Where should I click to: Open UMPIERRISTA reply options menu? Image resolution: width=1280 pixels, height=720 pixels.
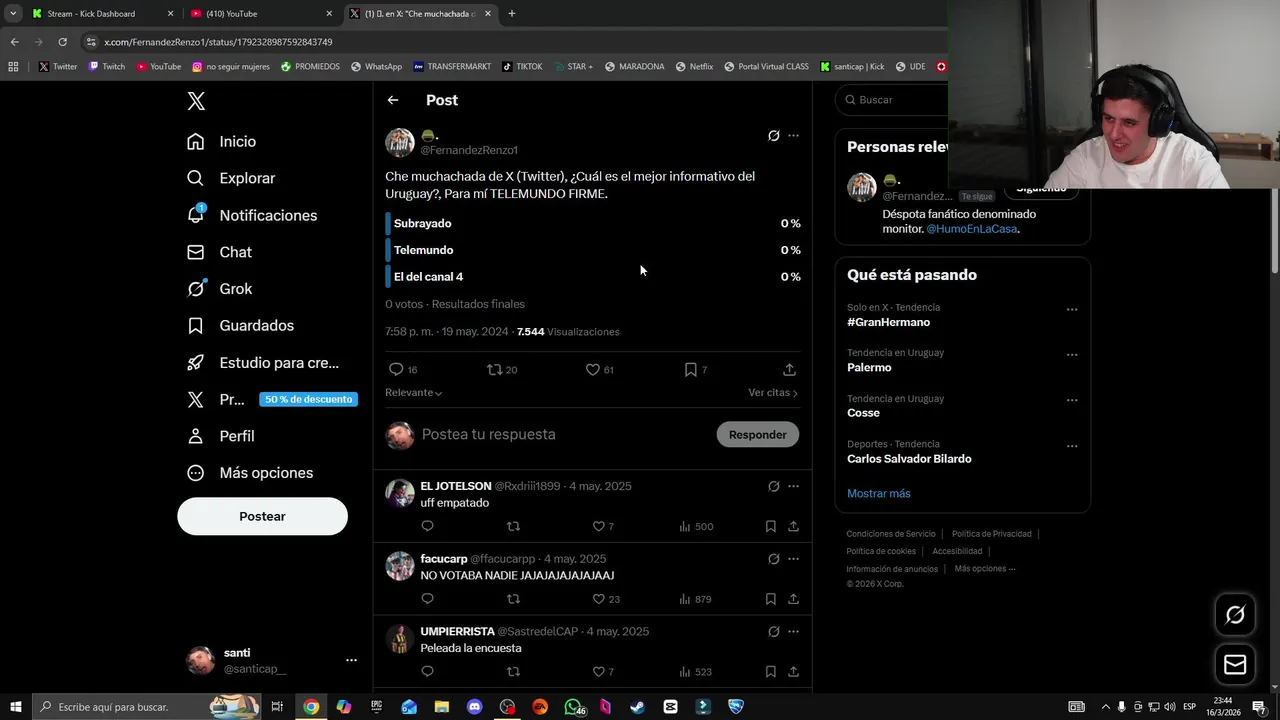pyautogui.click(x=793, y=632)
